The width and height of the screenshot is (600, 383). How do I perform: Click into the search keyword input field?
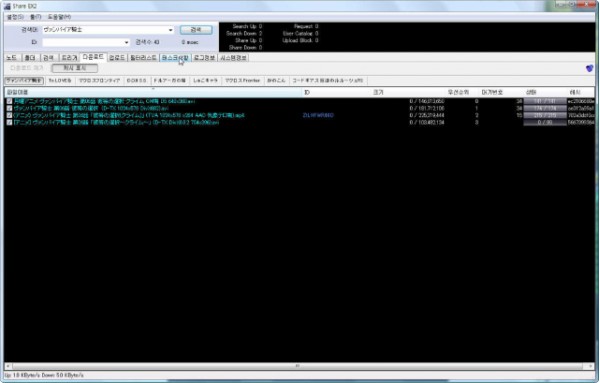click(x=104, y=30)
